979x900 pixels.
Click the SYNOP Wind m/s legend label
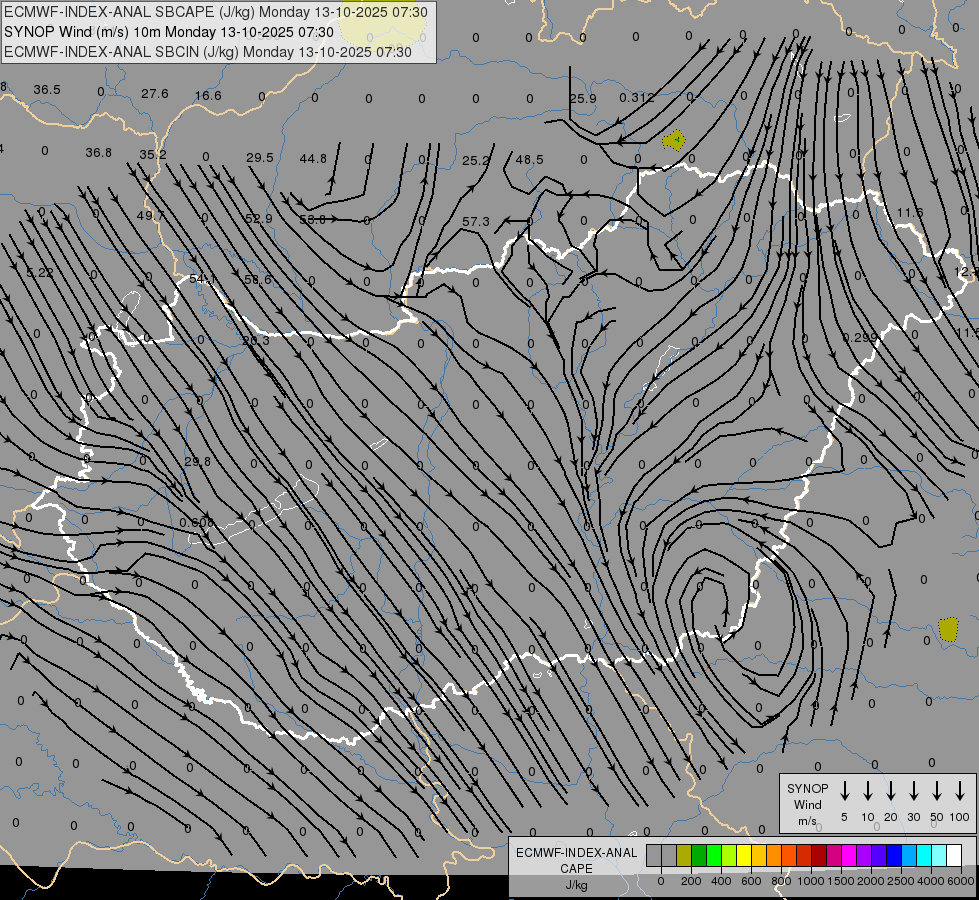tap(807, 804)
